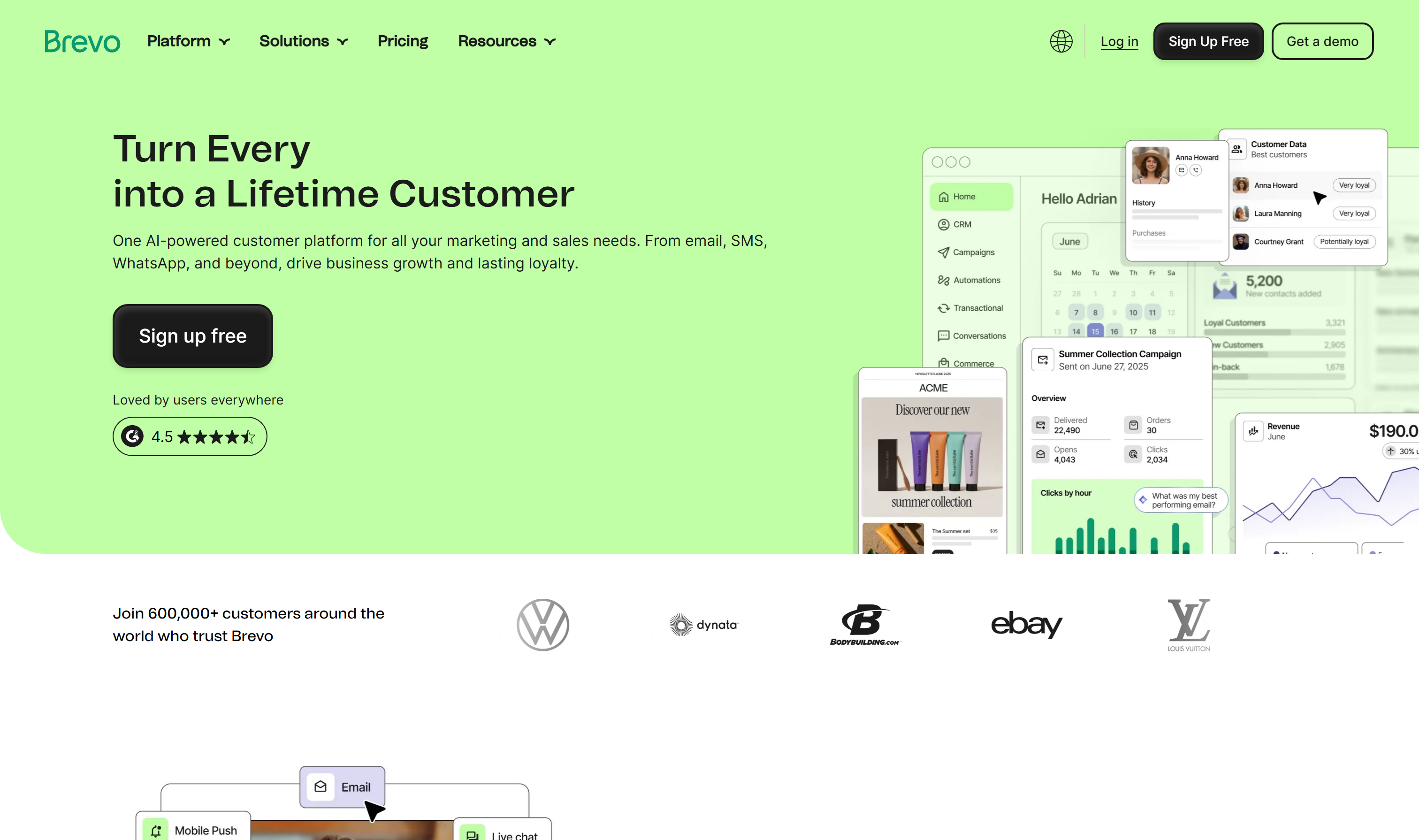The image size is (1419, 840).
Task: Select the Pricing menu item
Action: point(403,41)
